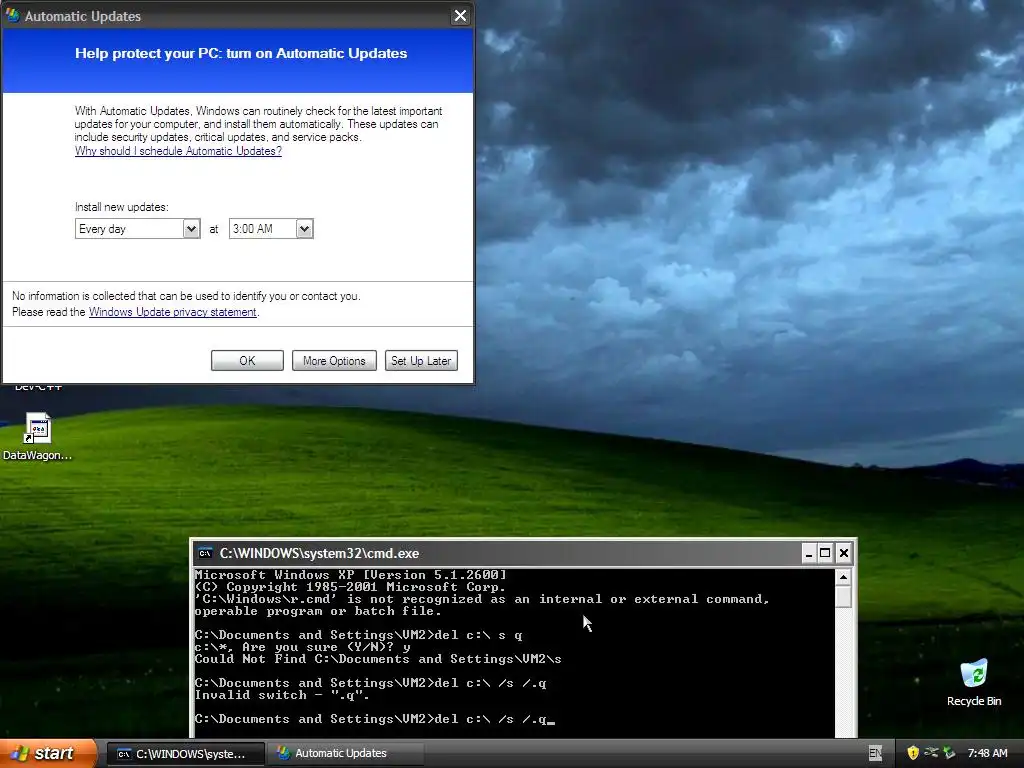Switch to cmd.exe taskbar button
This screenshot has height=768, width=1024.
pos(185,754)
